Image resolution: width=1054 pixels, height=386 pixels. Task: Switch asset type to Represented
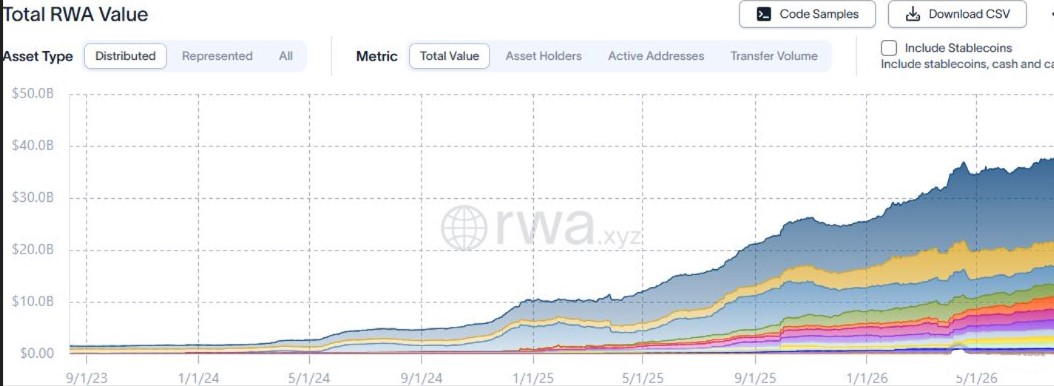(217, 56)
